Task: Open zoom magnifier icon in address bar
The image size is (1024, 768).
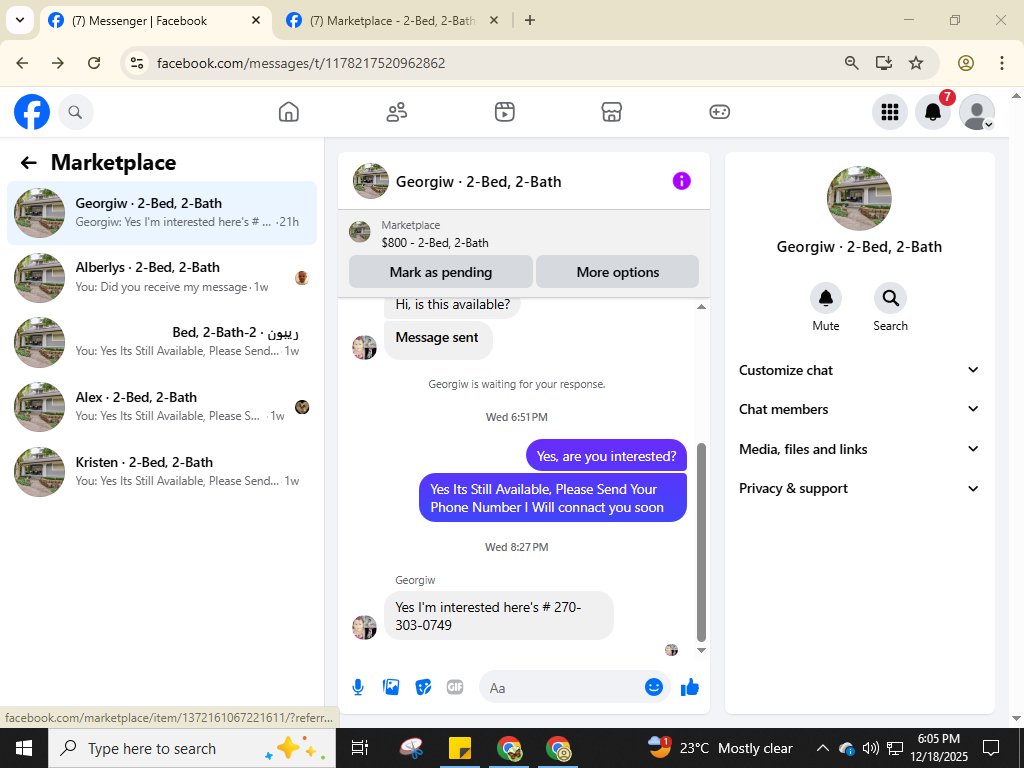Action: 851,63
